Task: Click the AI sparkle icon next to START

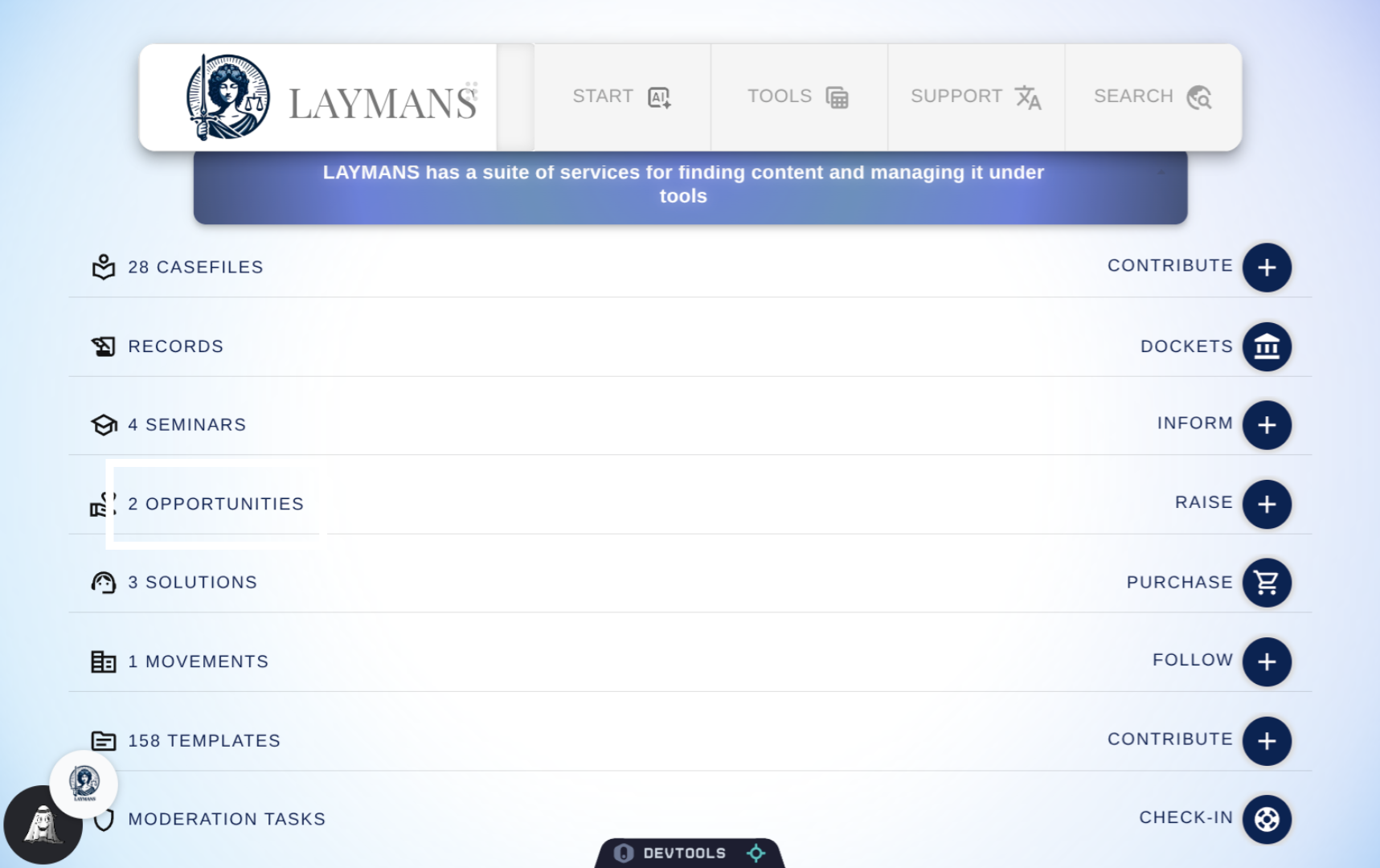Action: (x=658, y=96)
